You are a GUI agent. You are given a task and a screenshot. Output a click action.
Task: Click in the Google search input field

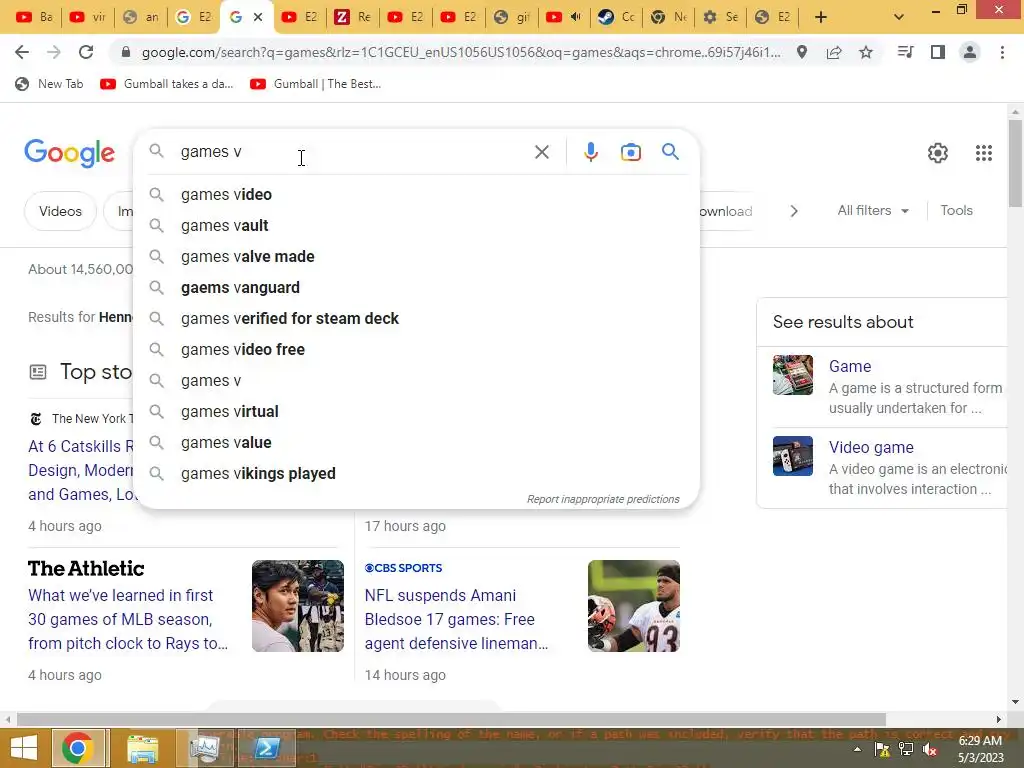pos(353,152)
